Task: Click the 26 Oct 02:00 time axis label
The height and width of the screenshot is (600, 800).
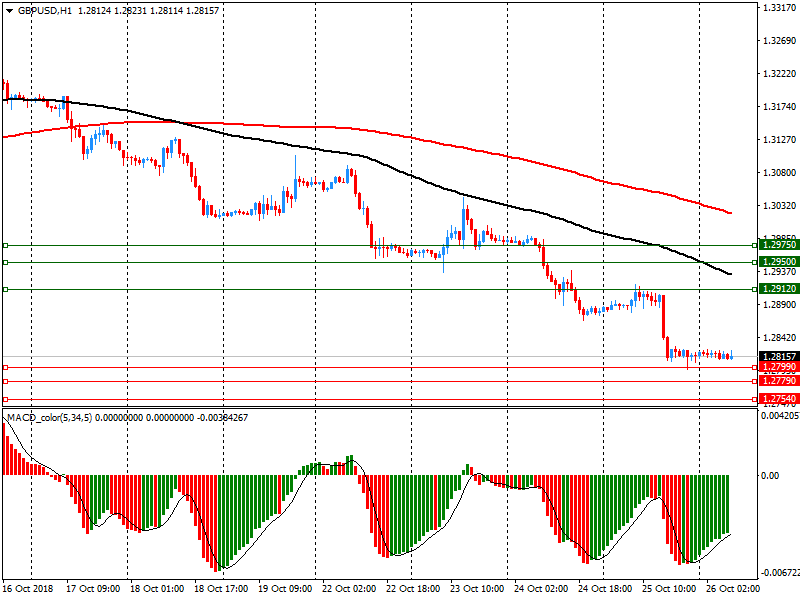Action: pyautogui.click(x=733, y=588)
